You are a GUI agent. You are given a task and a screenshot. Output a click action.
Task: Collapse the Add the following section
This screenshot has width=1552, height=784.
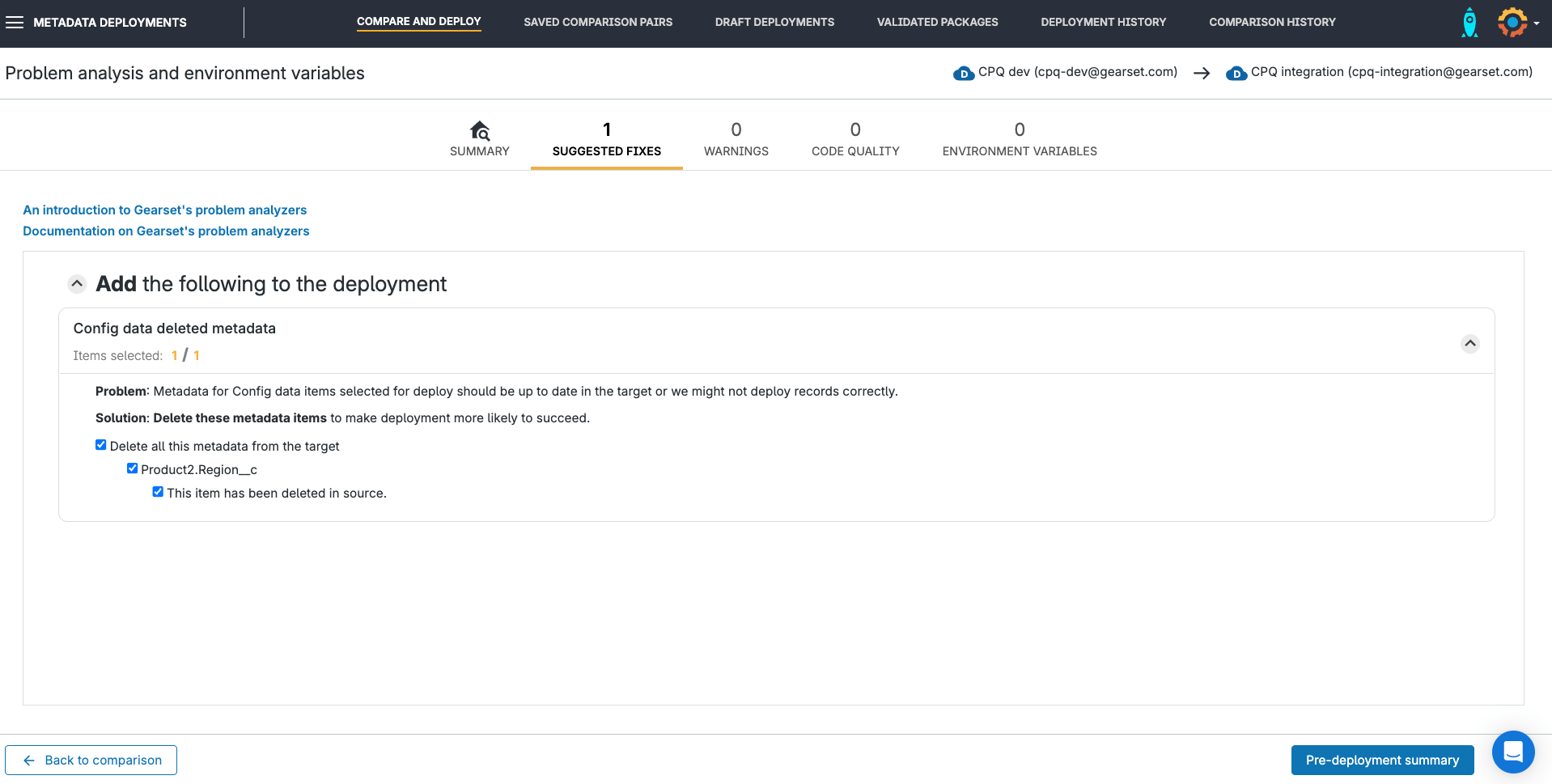77,284
